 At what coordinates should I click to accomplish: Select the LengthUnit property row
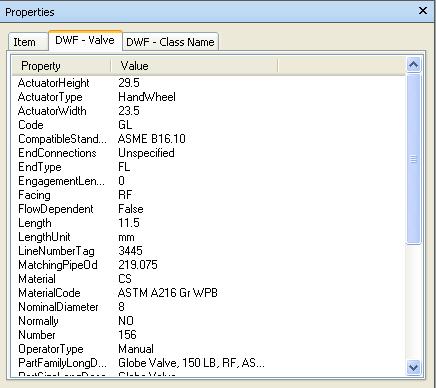209,237
